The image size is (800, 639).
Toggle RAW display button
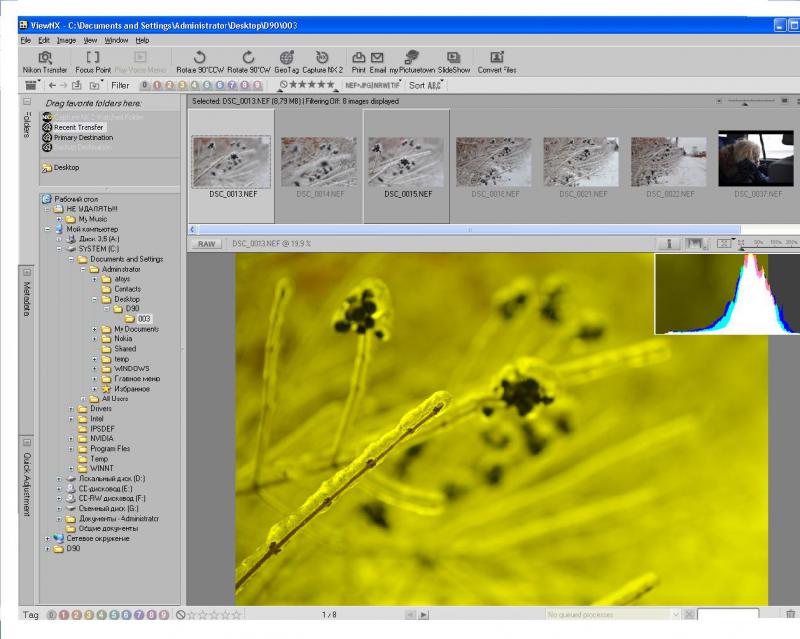pos(207,244)
